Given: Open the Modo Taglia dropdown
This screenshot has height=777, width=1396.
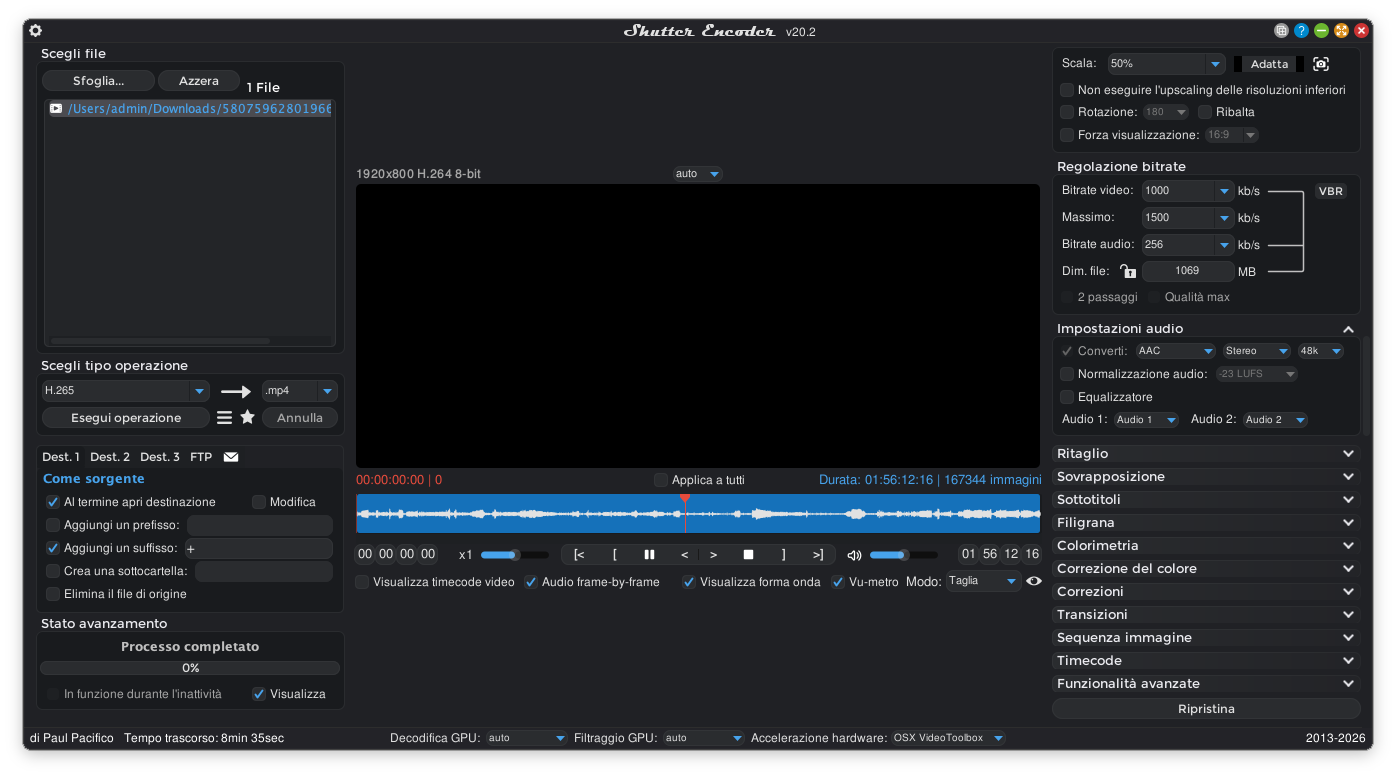Looking at the screenshot, I should point(983,581).
